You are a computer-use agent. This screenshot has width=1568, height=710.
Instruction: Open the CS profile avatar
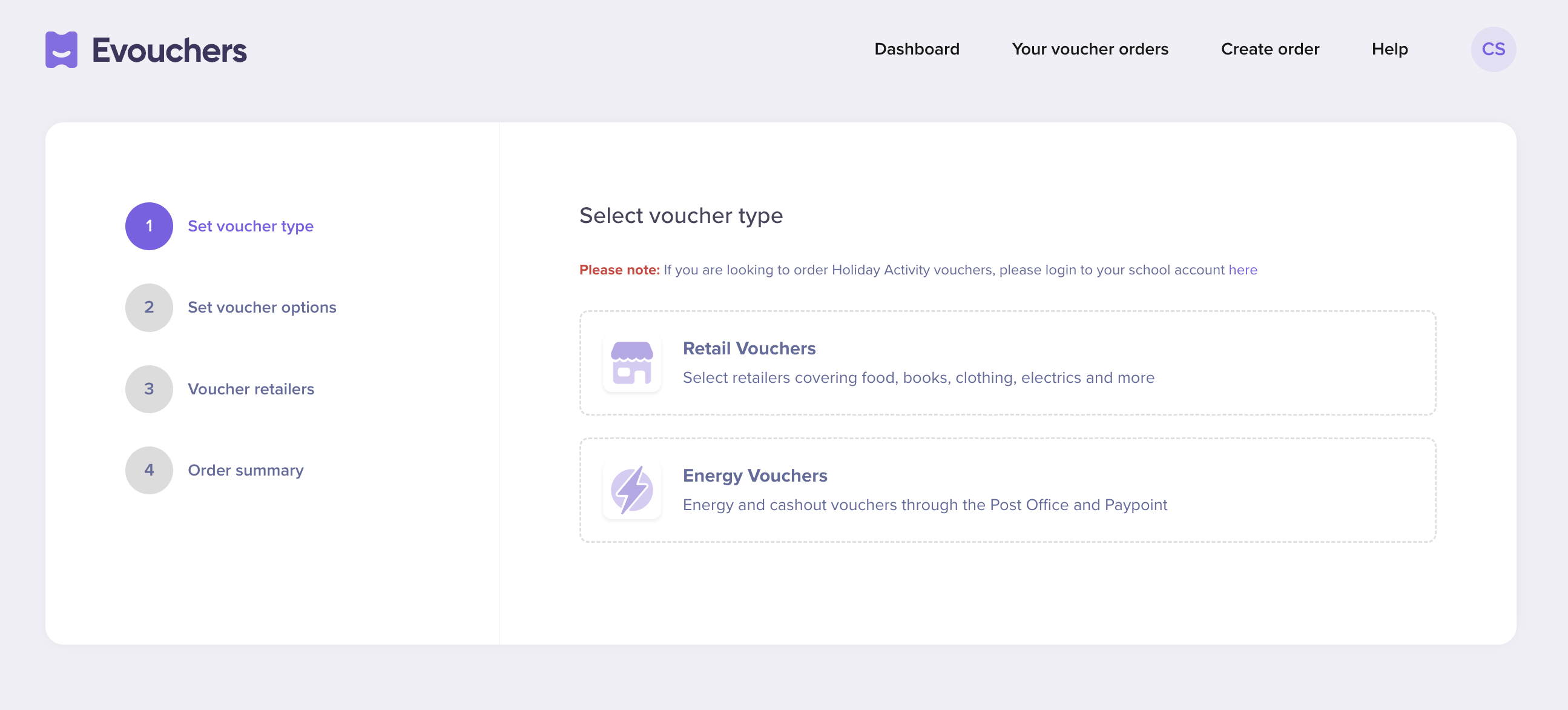click(1494, 49)
